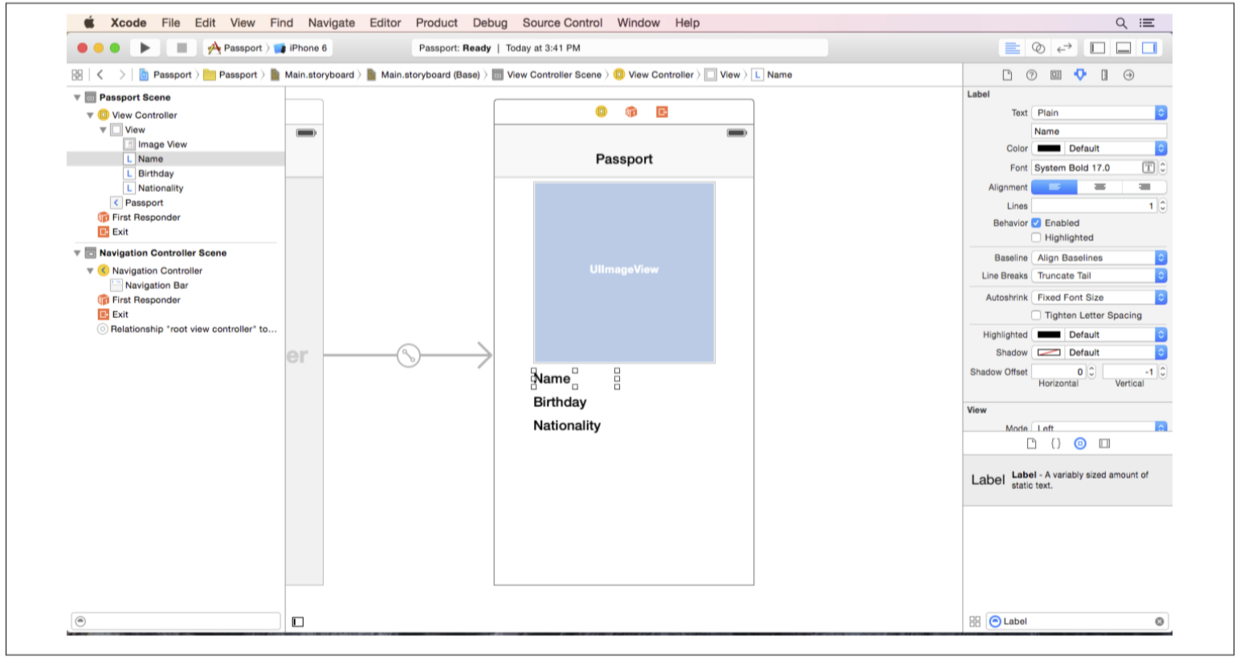Open the Source Control menu
The height and width of the screenshot is (660, 1240).
point(562,22)
